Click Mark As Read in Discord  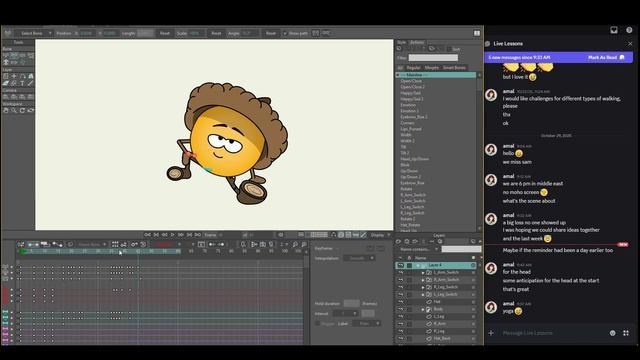click(606, 58)
